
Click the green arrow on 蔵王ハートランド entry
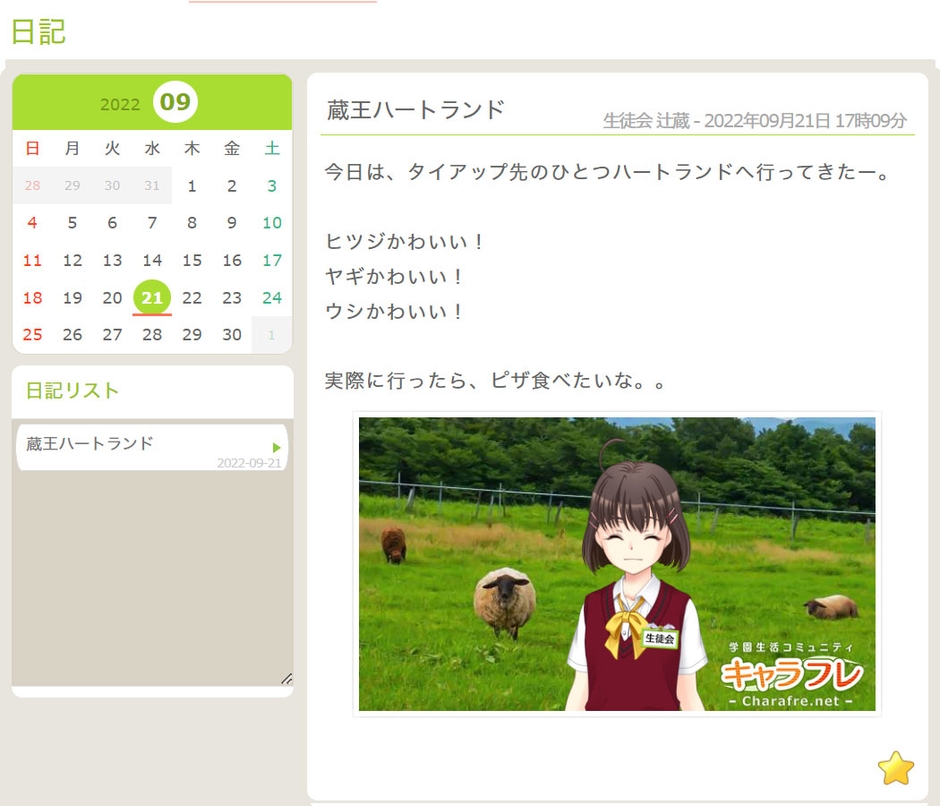click(276, 447)
